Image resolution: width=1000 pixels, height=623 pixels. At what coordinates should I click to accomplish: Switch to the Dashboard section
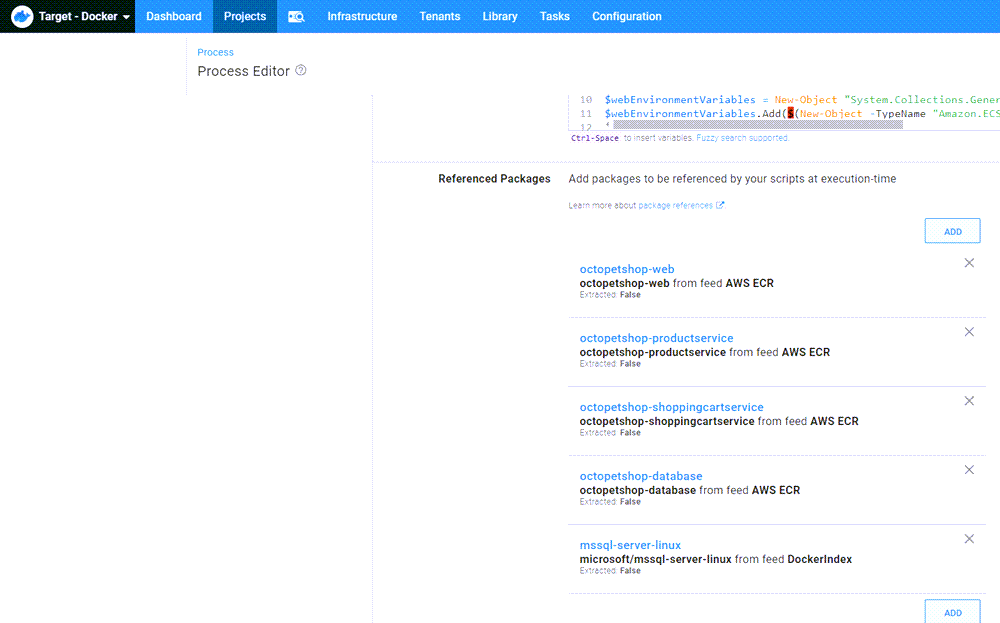pos(173,16)
